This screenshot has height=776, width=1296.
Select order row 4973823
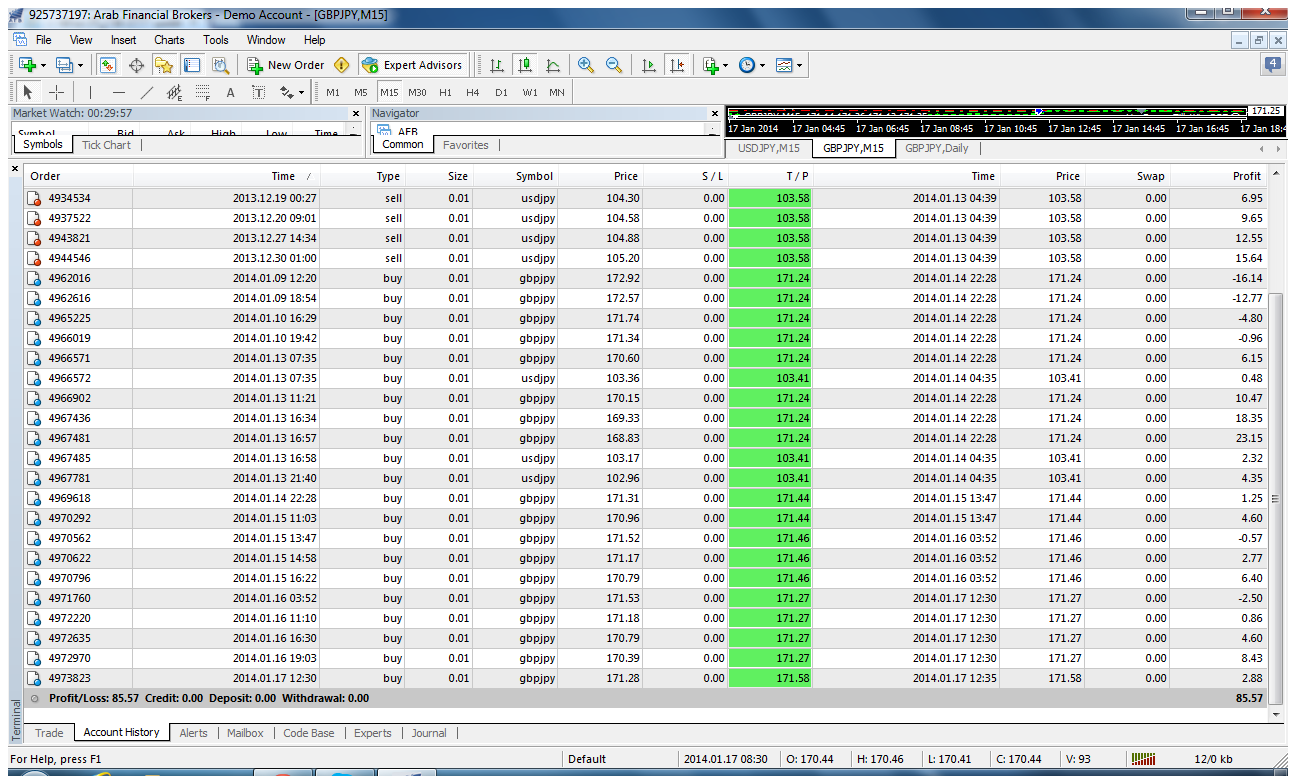pyautogui.click(x=646, y=678)
